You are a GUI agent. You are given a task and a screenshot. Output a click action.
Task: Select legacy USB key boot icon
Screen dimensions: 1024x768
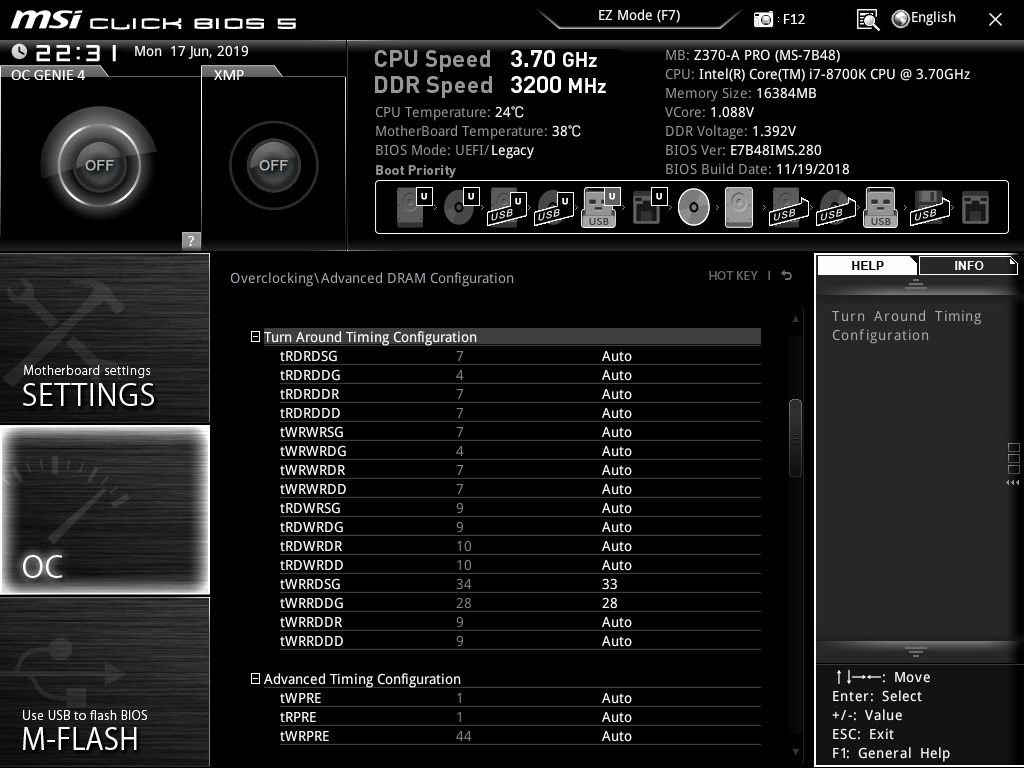[x=880, y=207]
